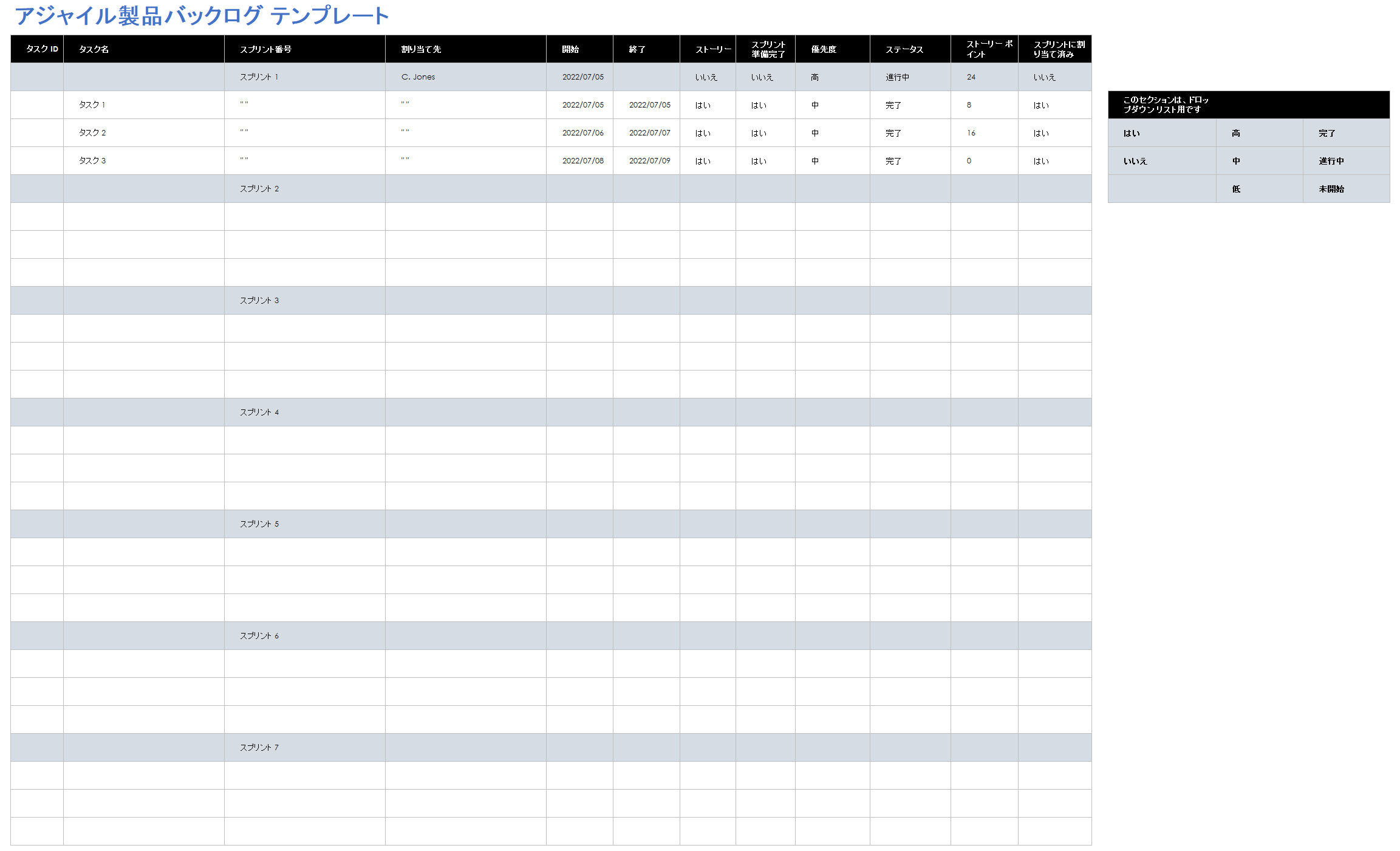Select the 優先度 column header
The height and width of the screenshot is (851, 1400).
click(x=833, y=49)
